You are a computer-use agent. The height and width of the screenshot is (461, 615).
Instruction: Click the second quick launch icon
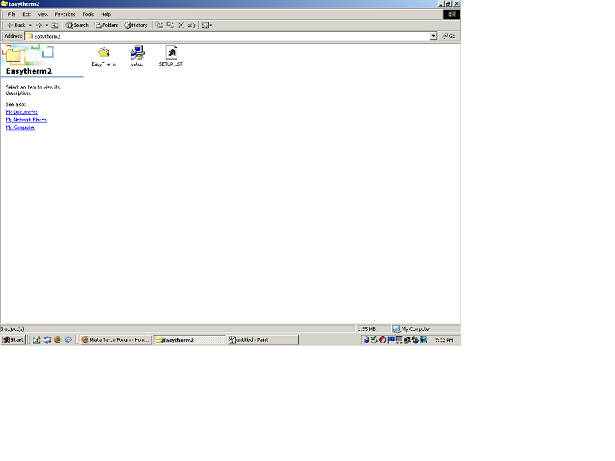pyautogui.click(x=47, y=340)
